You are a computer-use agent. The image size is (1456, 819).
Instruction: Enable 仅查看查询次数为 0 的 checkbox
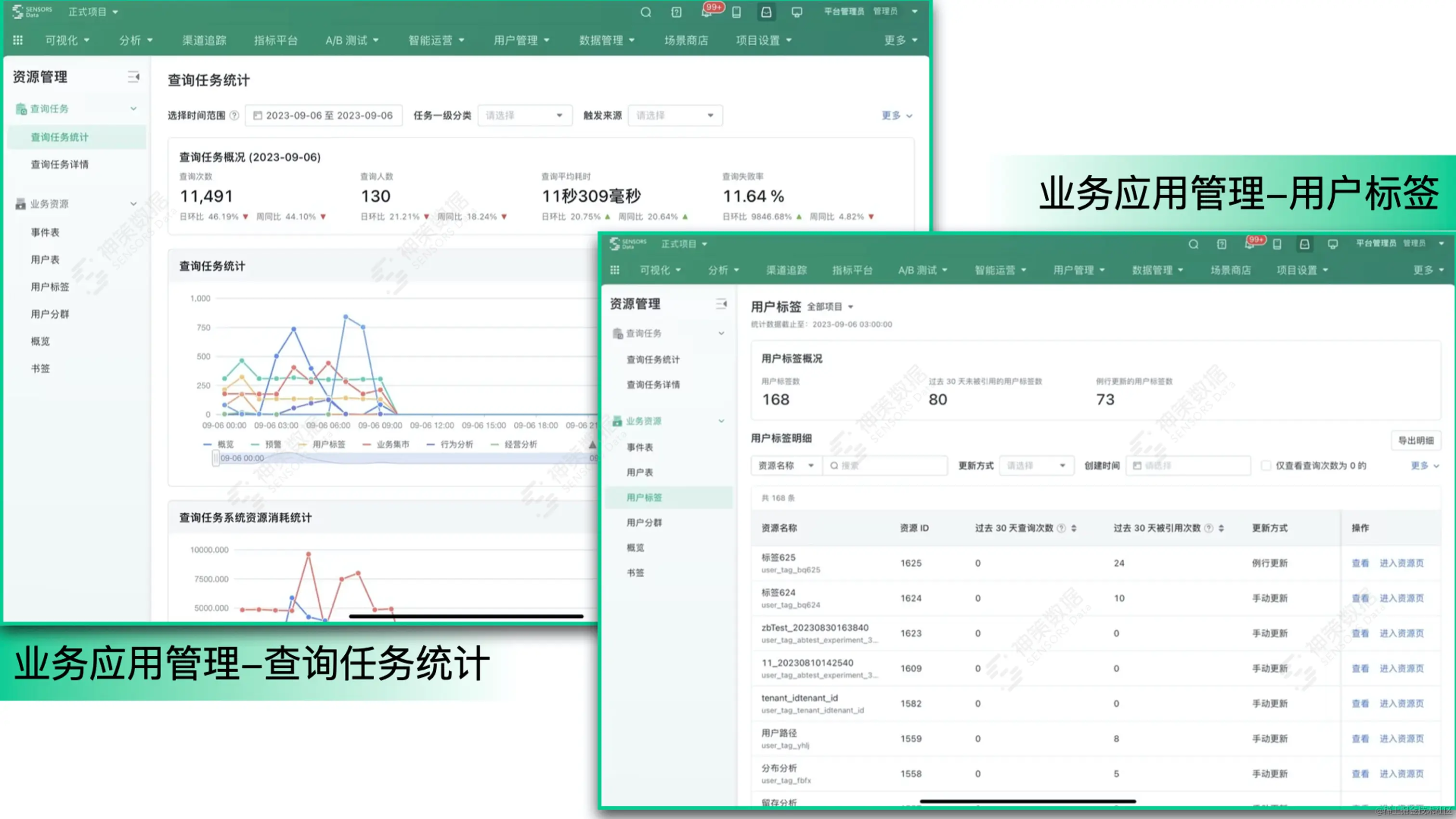[1266, 465]
